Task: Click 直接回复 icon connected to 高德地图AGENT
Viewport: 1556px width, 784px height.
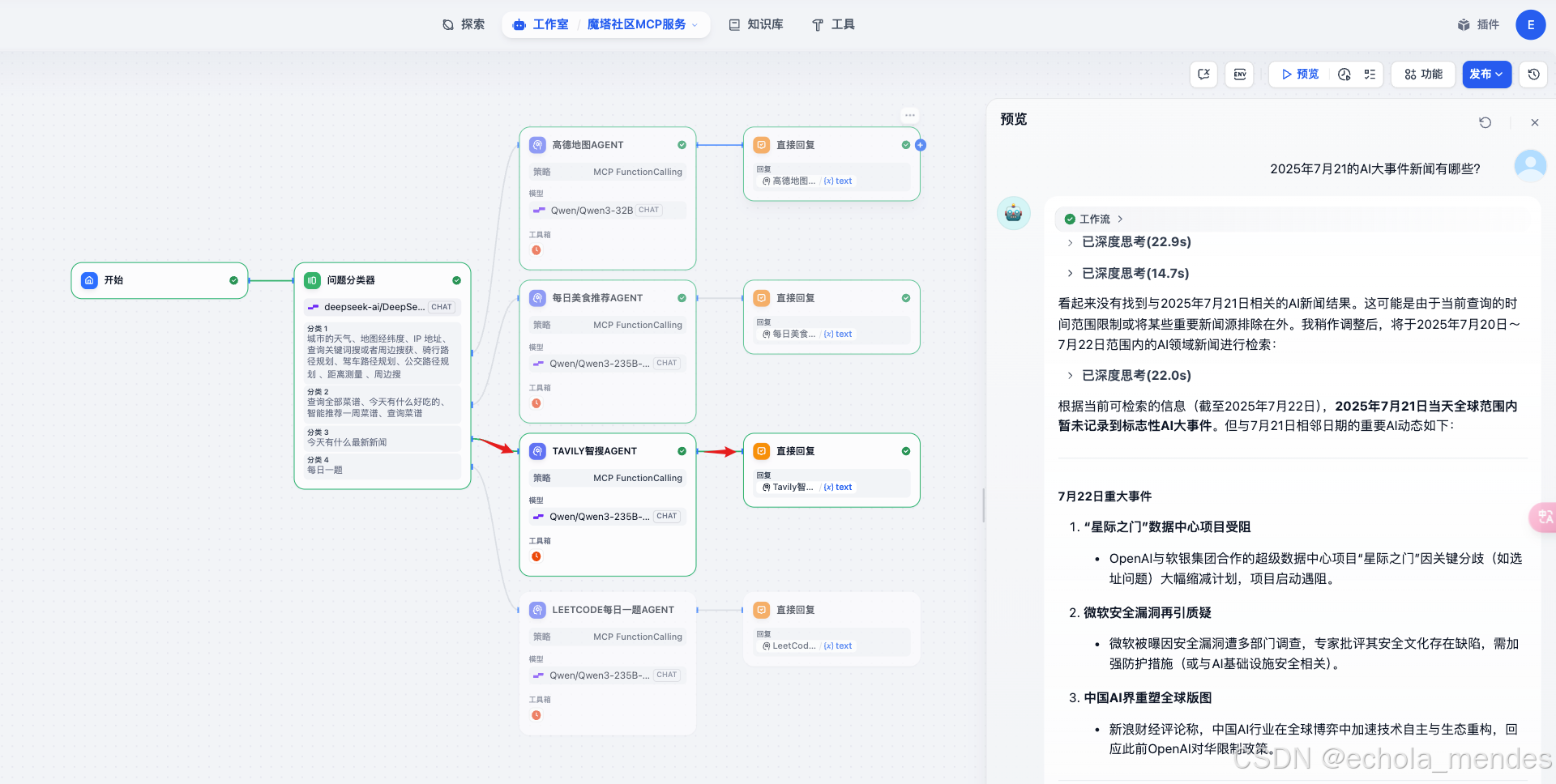Action: (762, 145)
